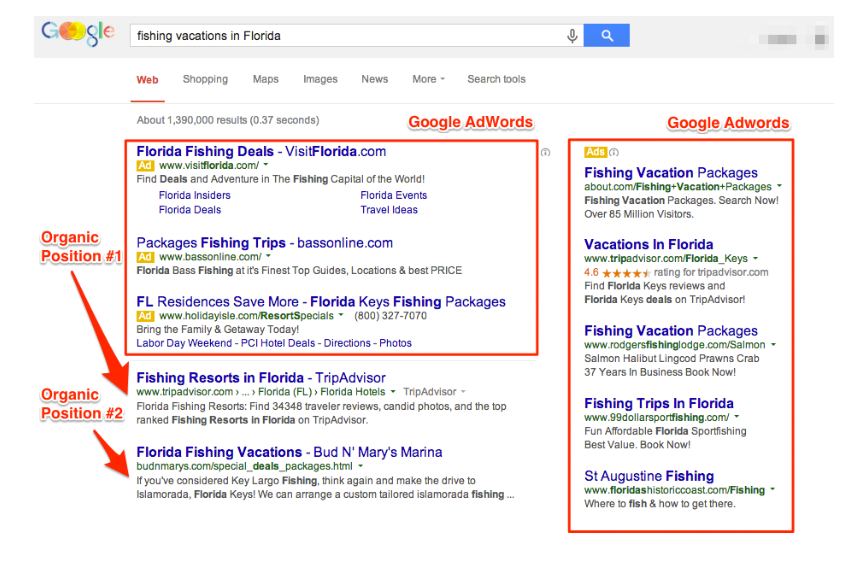Open FL Residences Save More ad

coord(321,301)
